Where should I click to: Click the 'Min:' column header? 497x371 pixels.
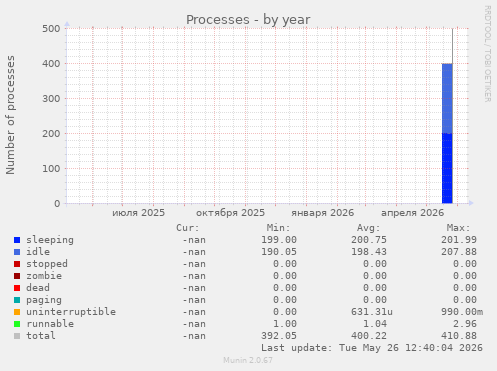coord(278,228)
